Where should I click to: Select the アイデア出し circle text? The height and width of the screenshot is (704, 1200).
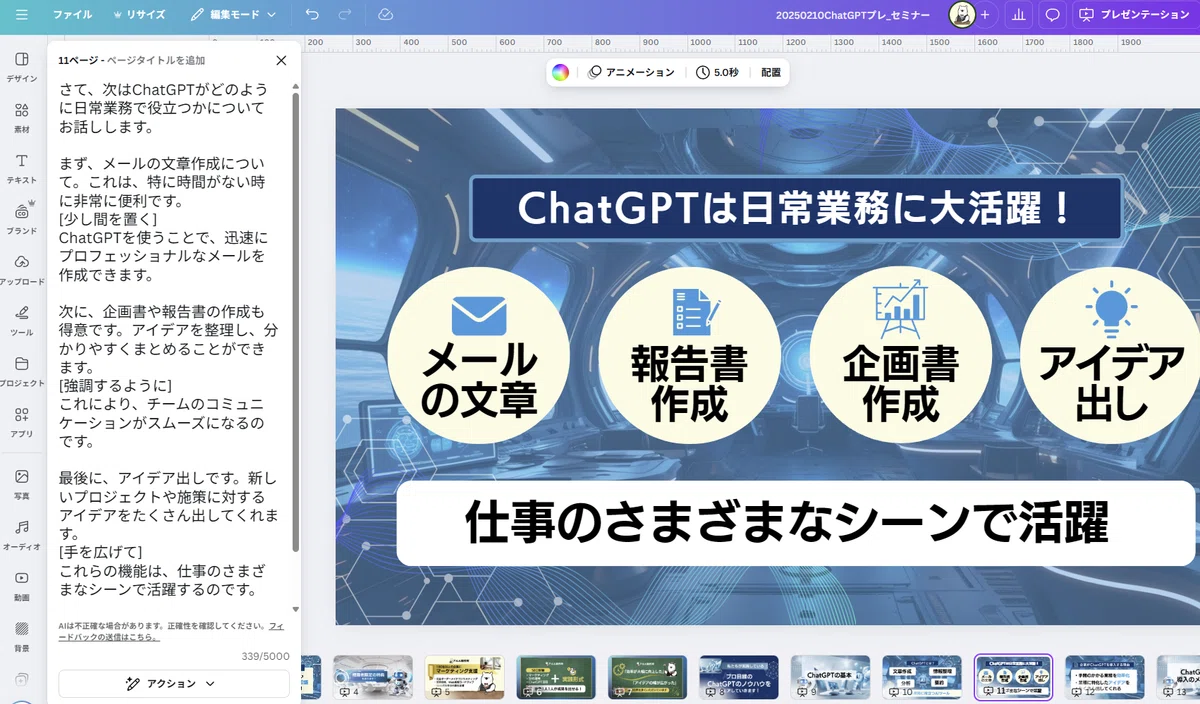pyautogui.click(x=1111, y=383)
